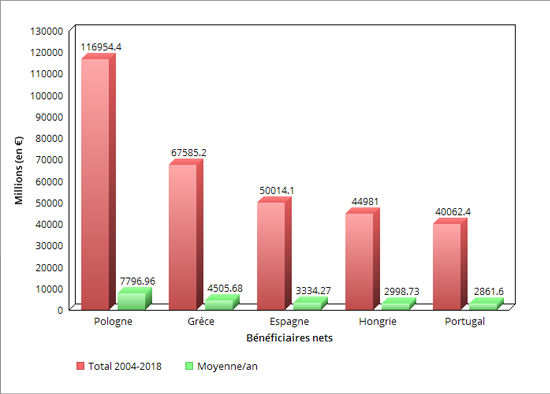Click the Pologne category label
The image size is (550, 394).
coord(113,321)
